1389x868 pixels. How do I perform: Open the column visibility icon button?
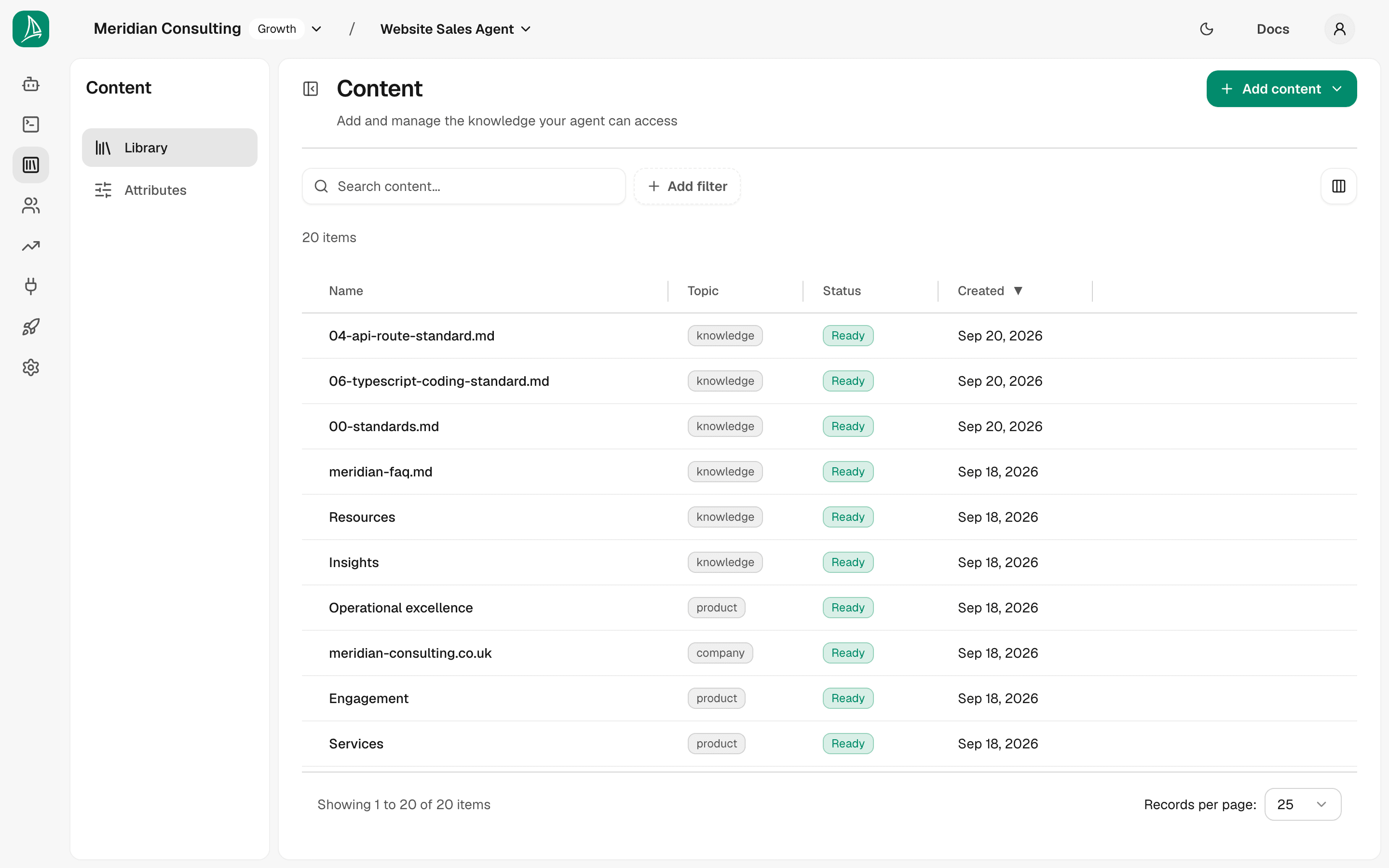point(1338,186)
